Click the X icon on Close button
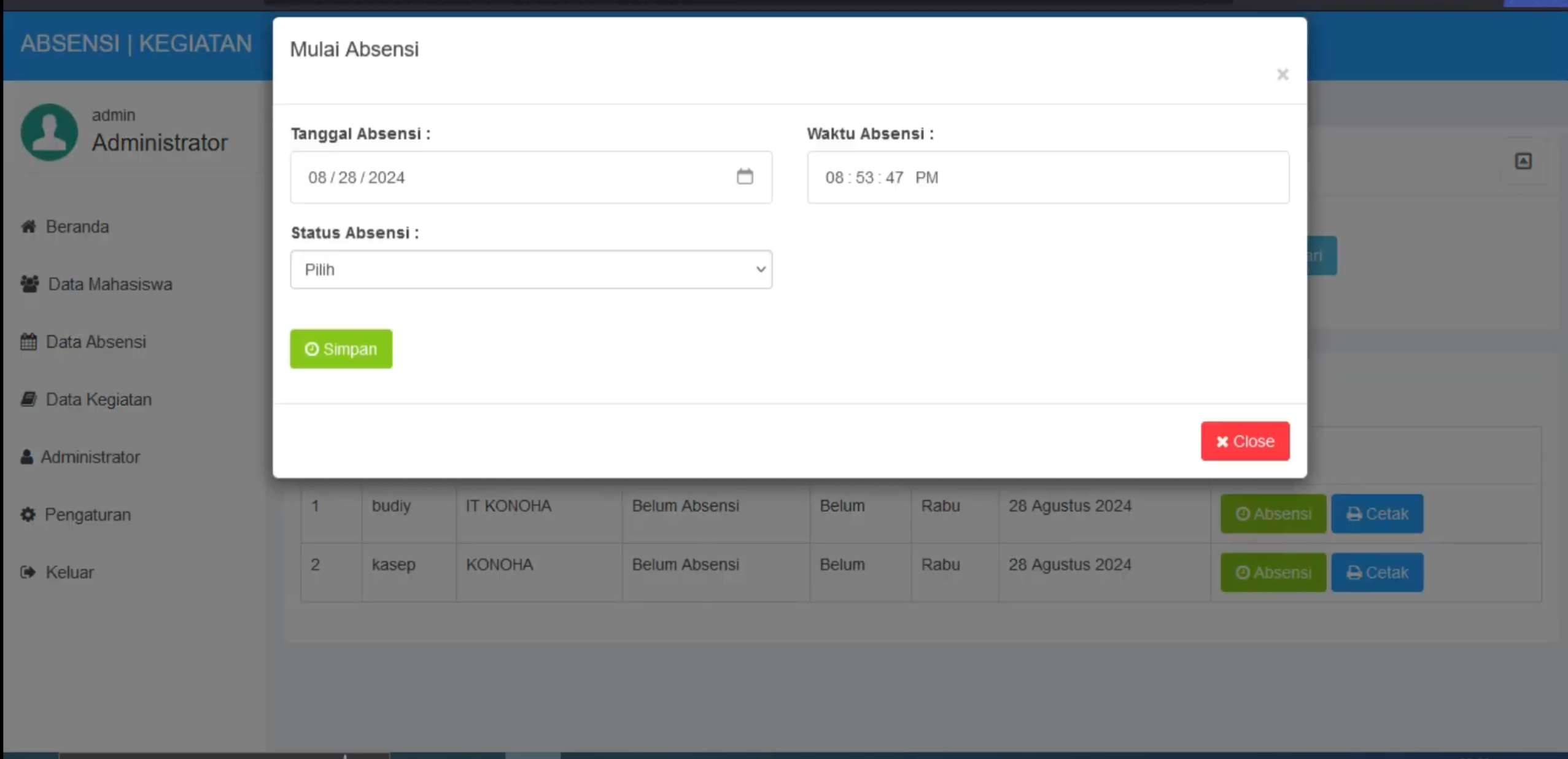 tap(1222, 442)
